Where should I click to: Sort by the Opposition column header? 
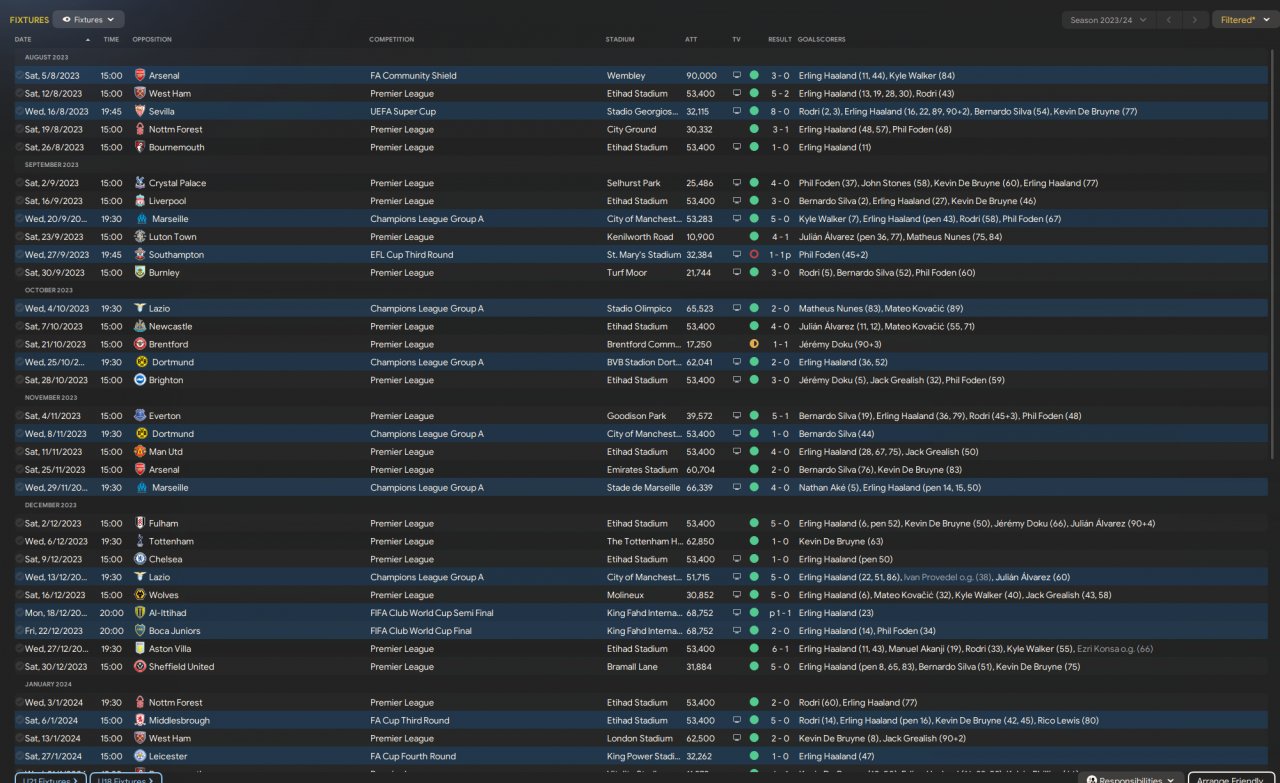click(152, 40)
